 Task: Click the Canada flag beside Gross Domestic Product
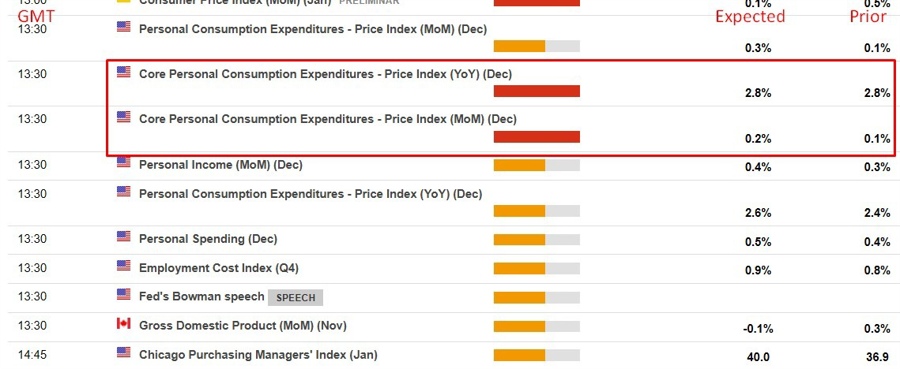[123, 324]
